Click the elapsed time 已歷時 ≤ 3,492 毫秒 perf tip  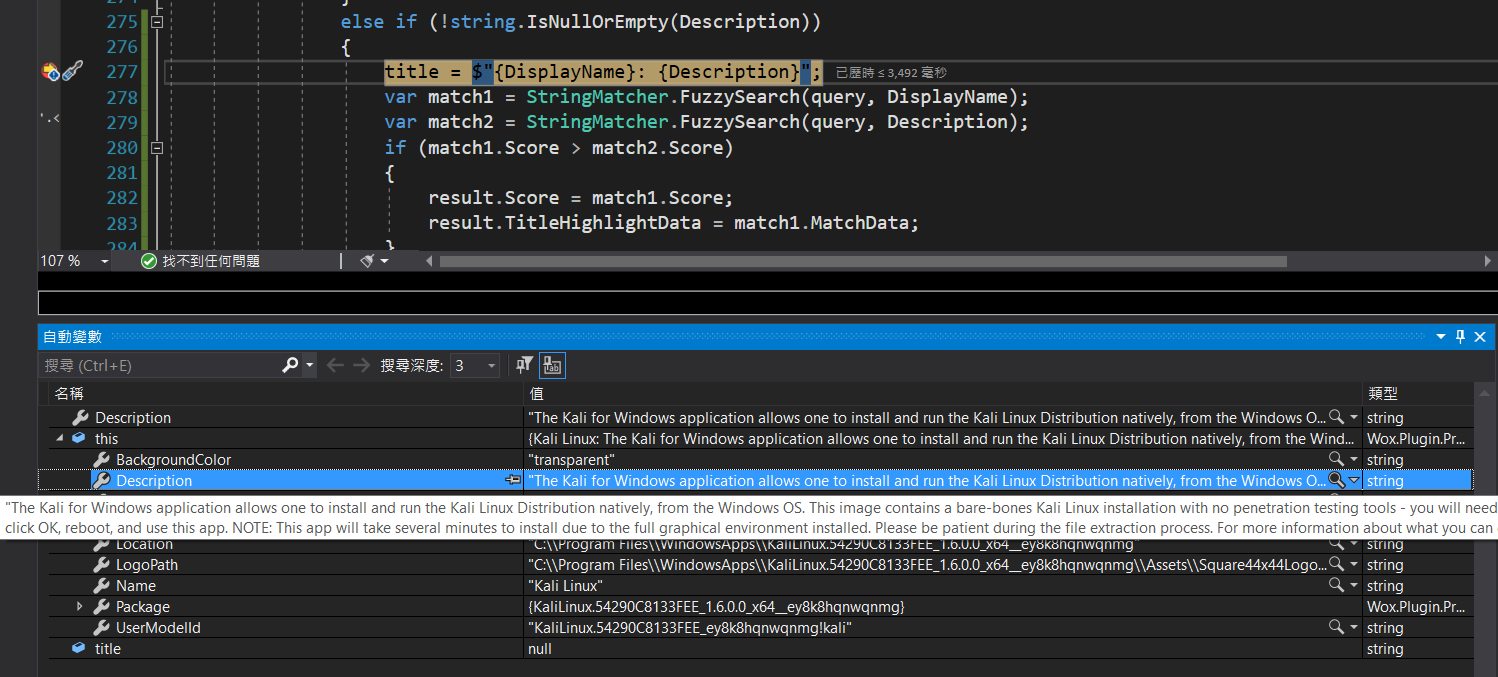point(890,72)
